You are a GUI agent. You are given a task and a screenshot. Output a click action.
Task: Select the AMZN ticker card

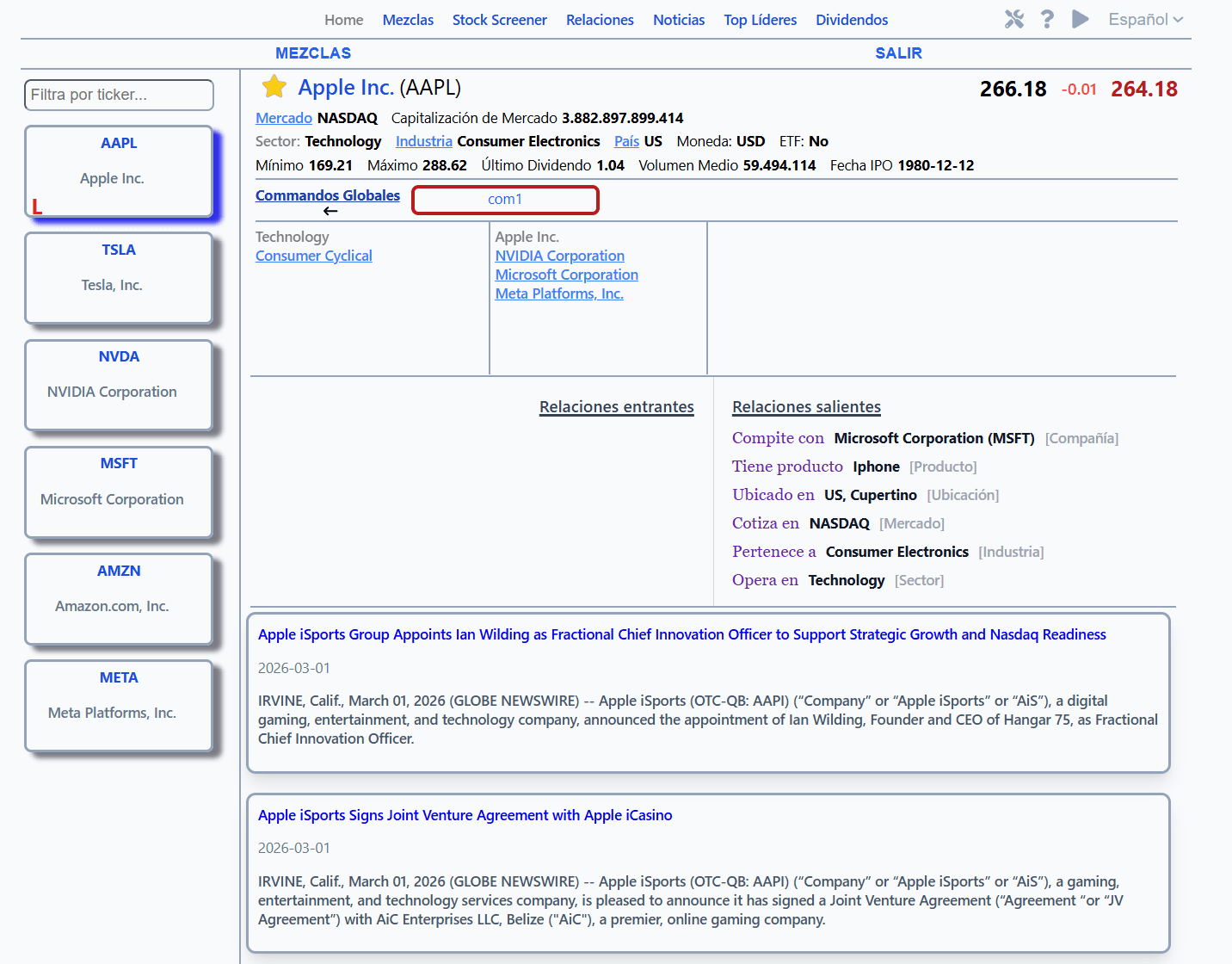click(119, 599)
